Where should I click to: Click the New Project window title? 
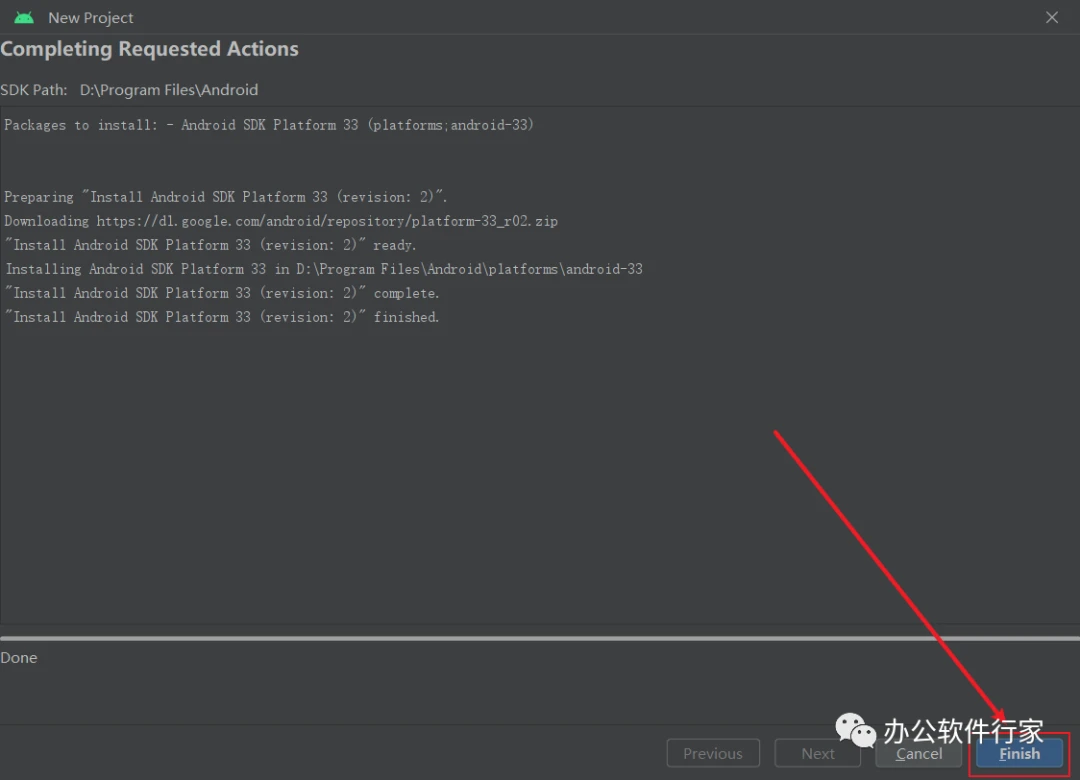tap(91, 18)
